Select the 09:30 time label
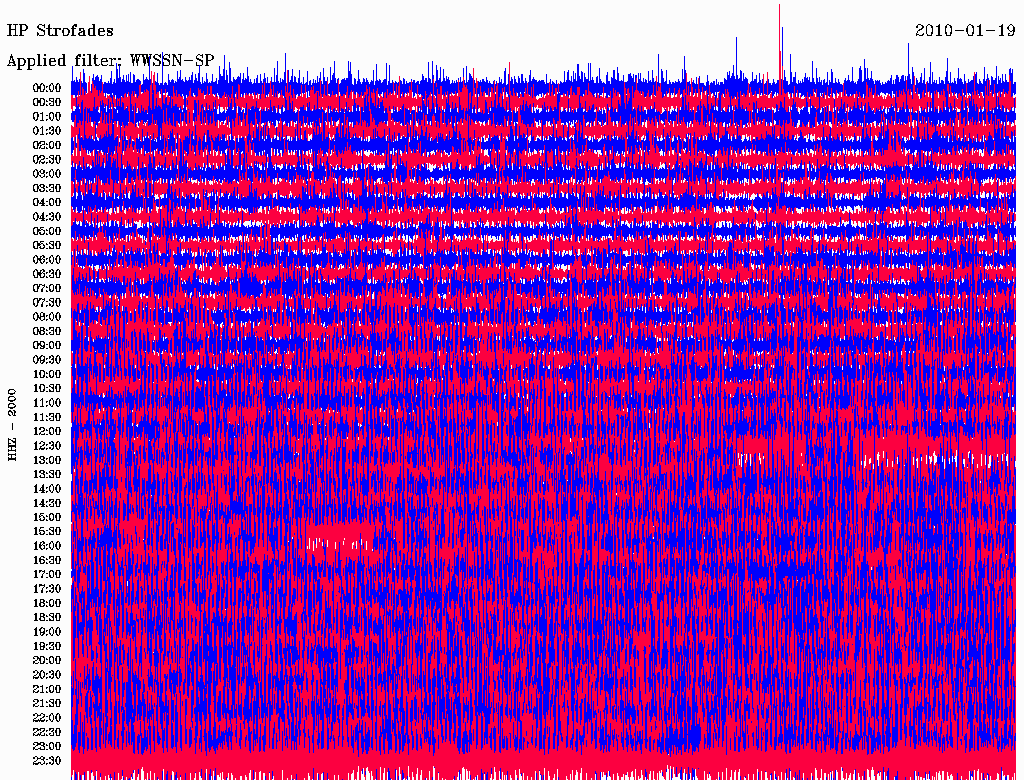Screen dimensions: 1024x780 pos(47,360)
